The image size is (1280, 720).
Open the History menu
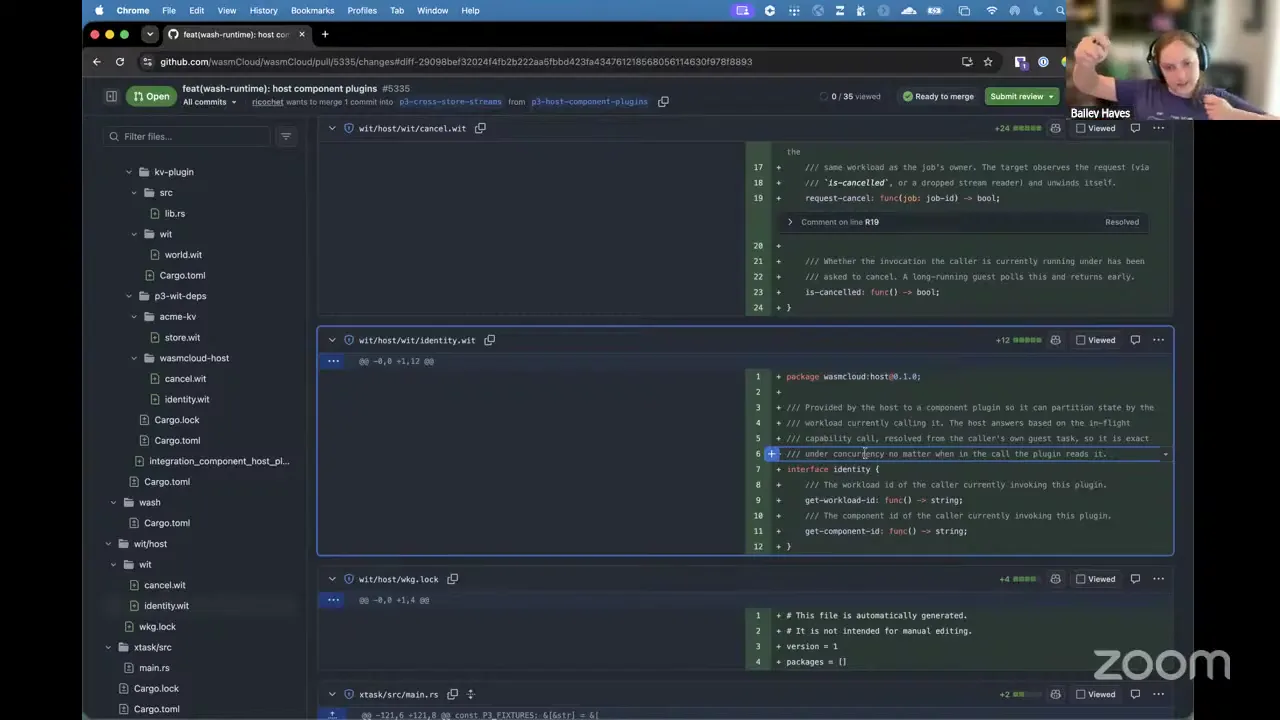[264, 10]
